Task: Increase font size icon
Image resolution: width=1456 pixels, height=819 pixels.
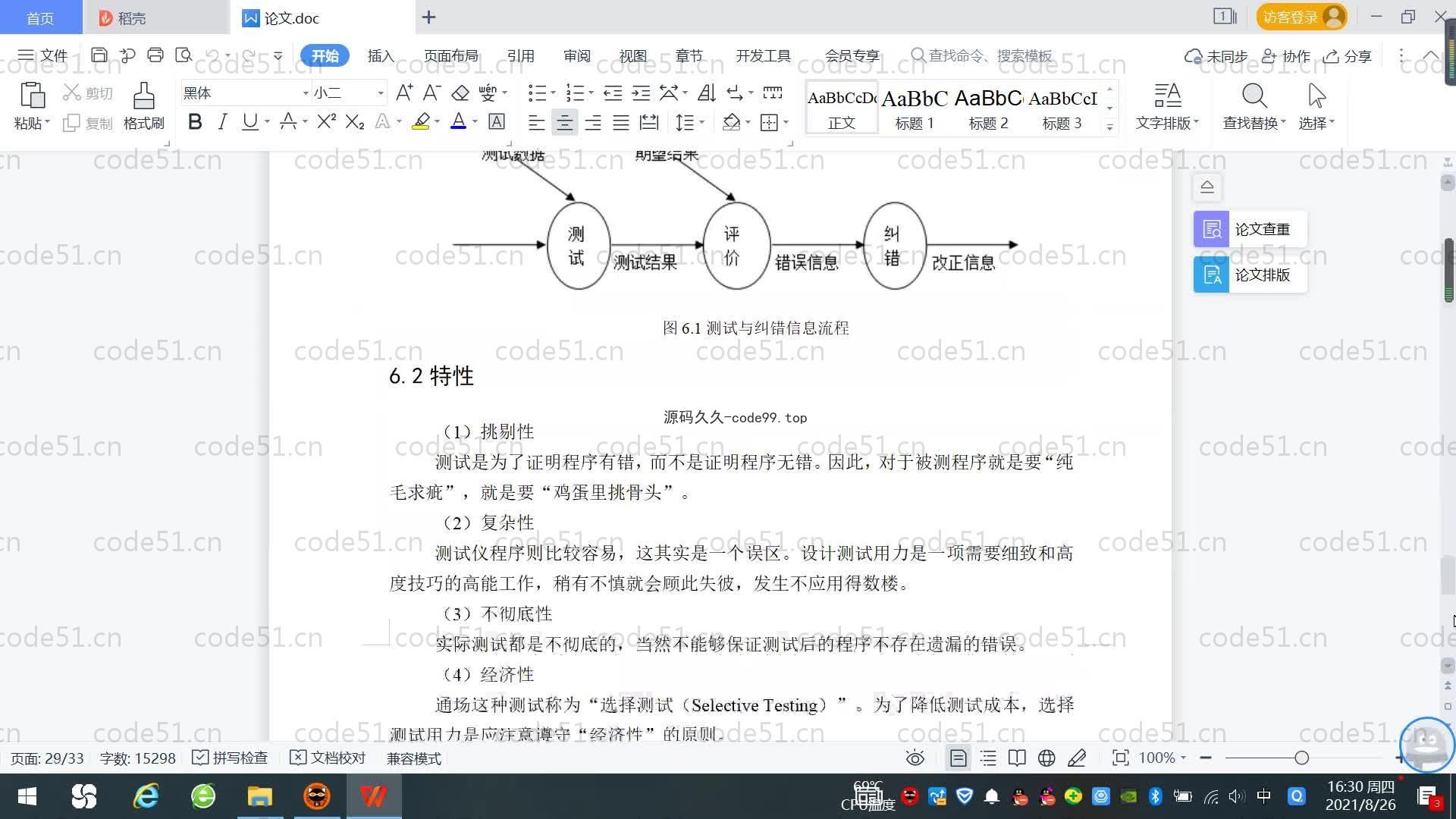Action: pyautogui.click(x=404, y=93)
